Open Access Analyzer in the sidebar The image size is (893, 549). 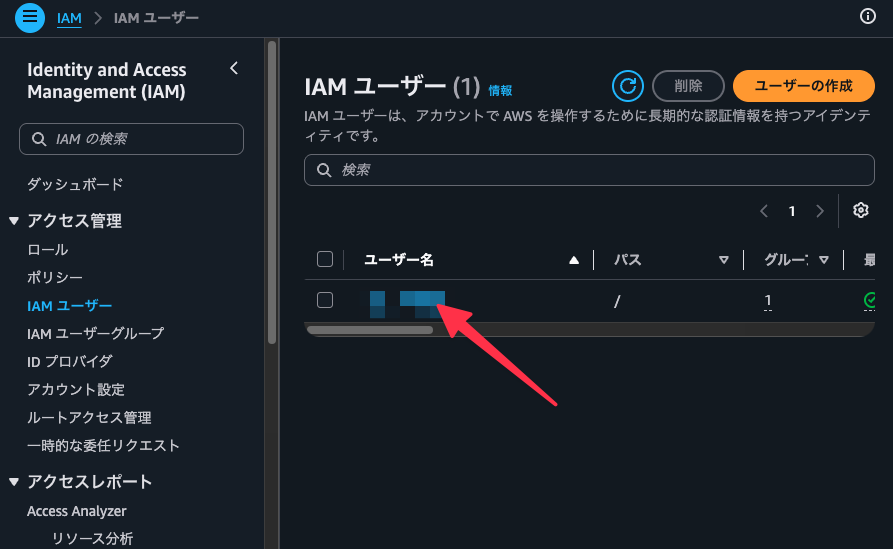pos(77,511)
